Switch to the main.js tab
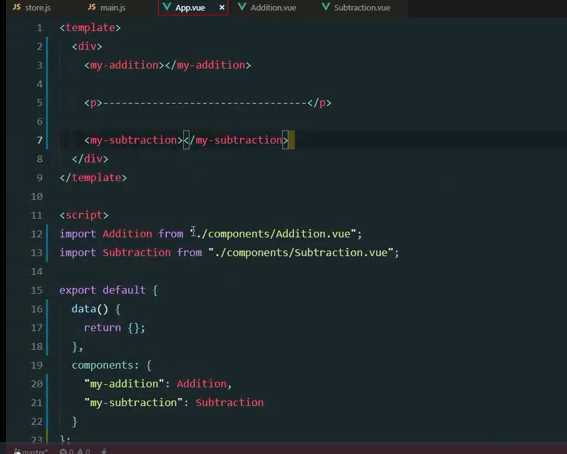This screenshot has width=567, height=454. pos(113,8)
